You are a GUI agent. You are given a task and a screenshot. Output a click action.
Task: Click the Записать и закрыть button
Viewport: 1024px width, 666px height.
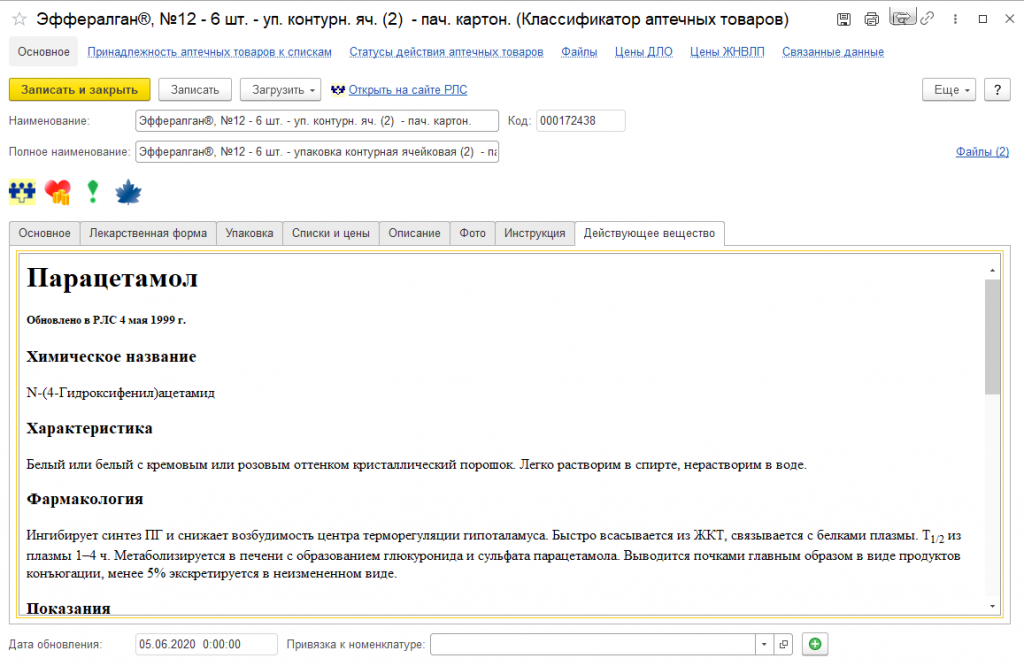(x=80, y=90)
